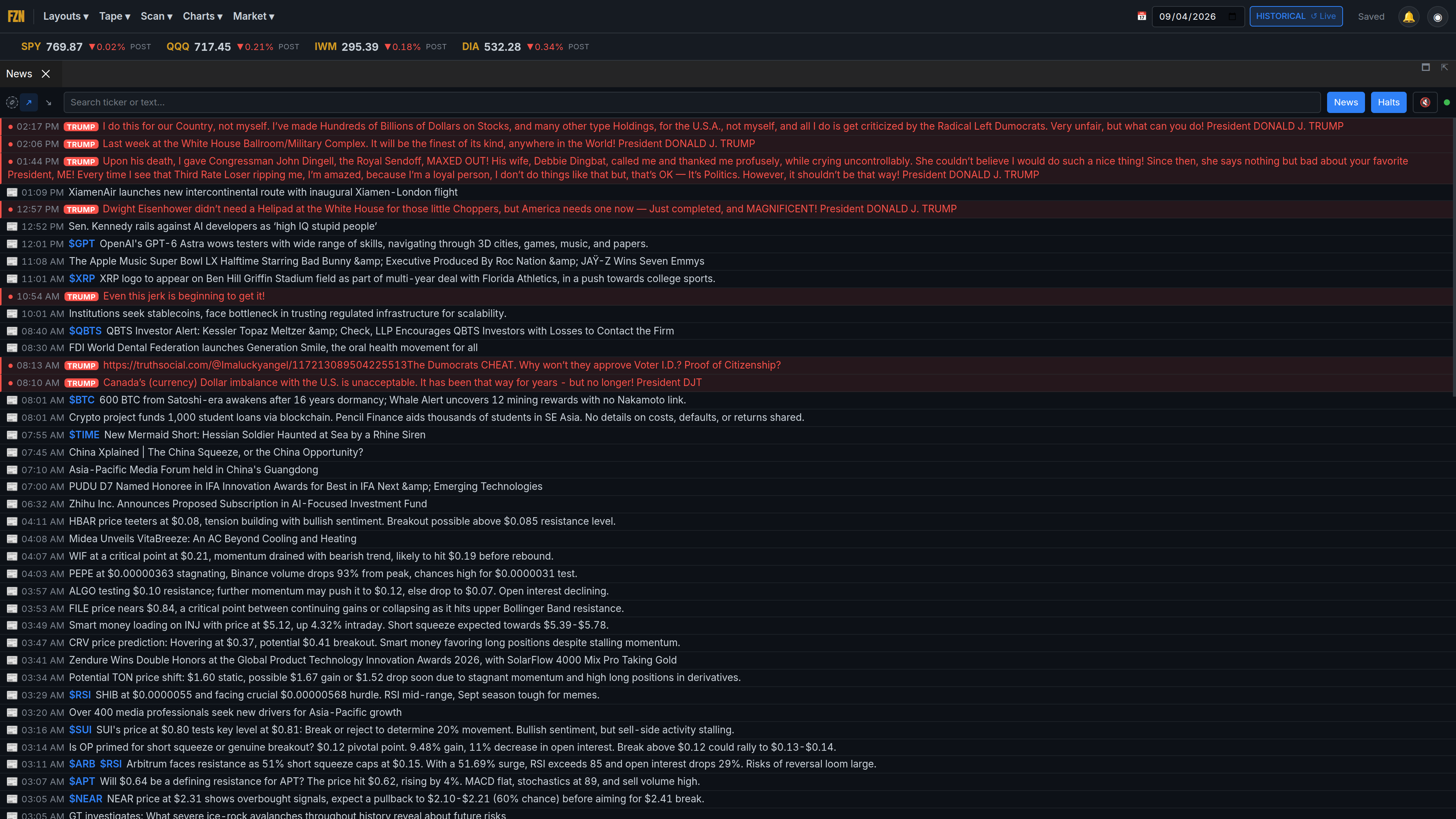1456x819 pixels.
Task: Click newspaper icon on 11:08 AM Apple Music row
Action: [x=12, y=262]
